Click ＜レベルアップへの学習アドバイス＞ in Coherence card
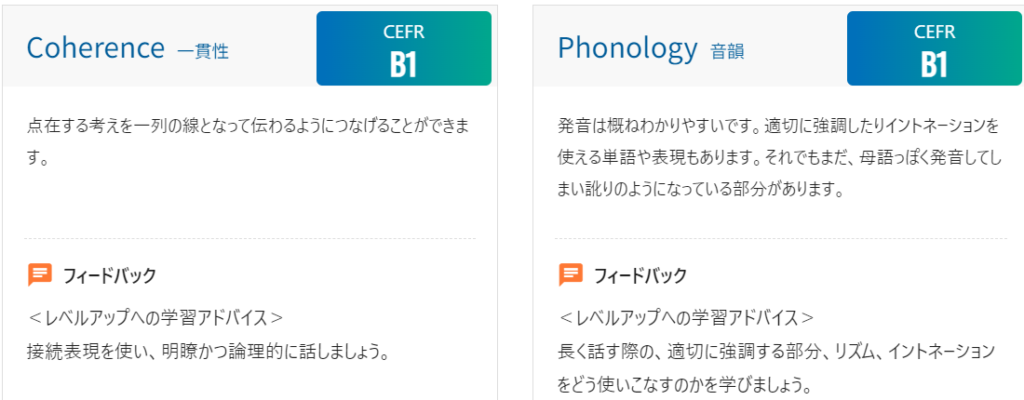 click(x=156, y=318)
